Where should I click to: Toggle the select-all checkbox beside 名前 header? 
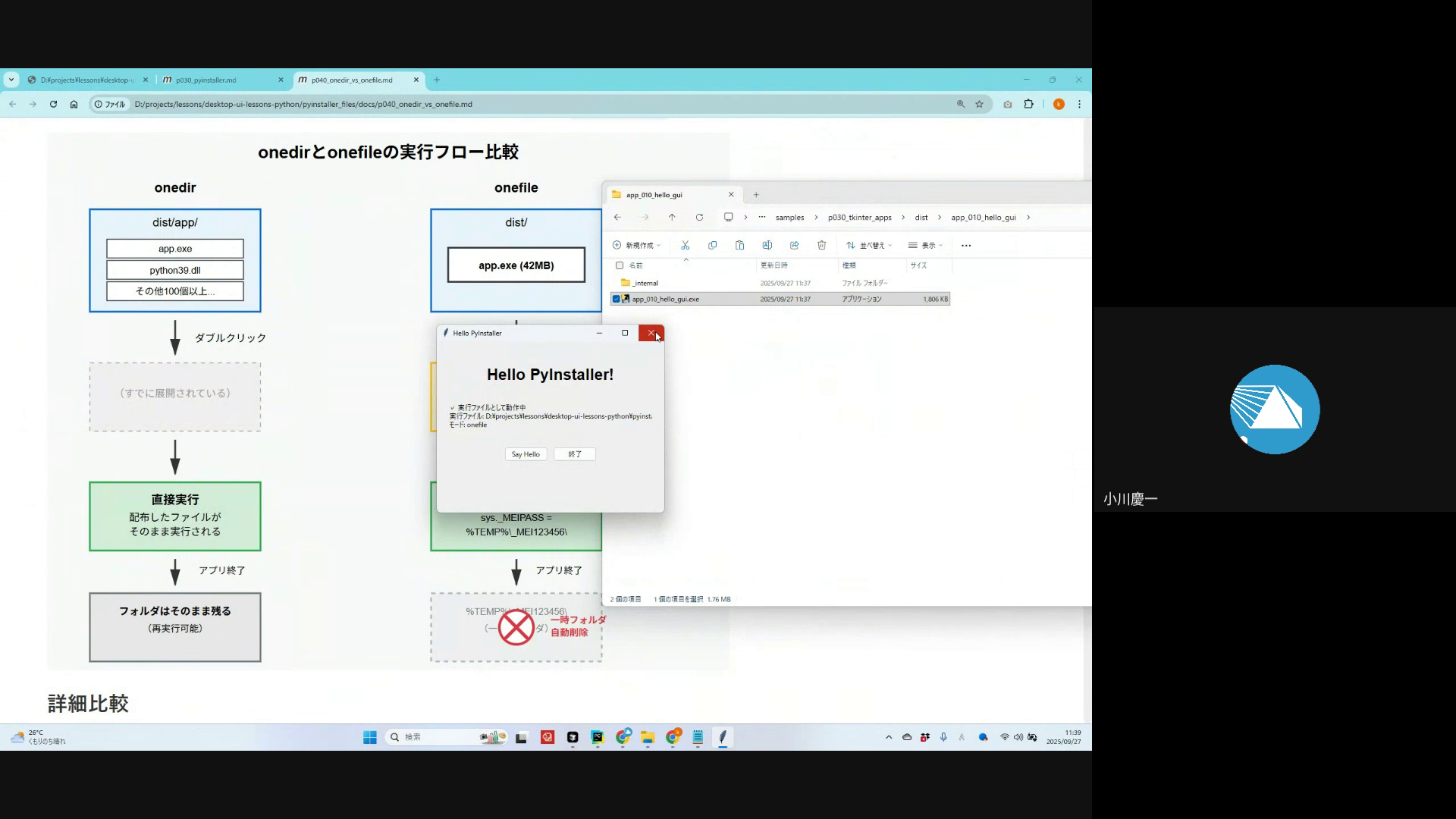pos(620,265)
